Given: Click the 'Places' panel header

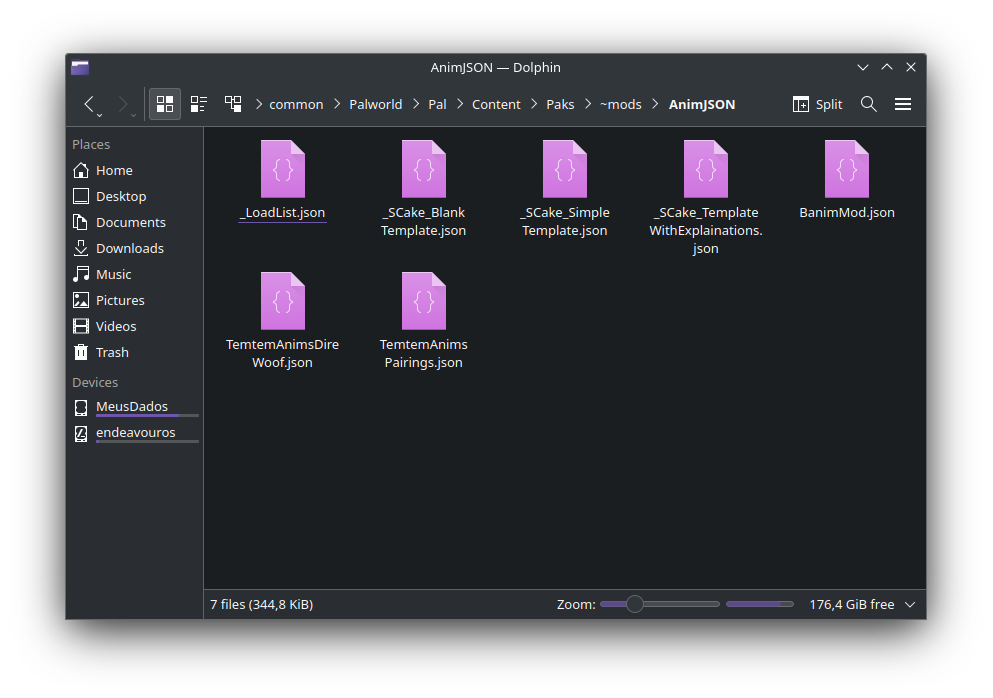Looking at the screenshot, I should pyautogui.click(x=91, y=144).
